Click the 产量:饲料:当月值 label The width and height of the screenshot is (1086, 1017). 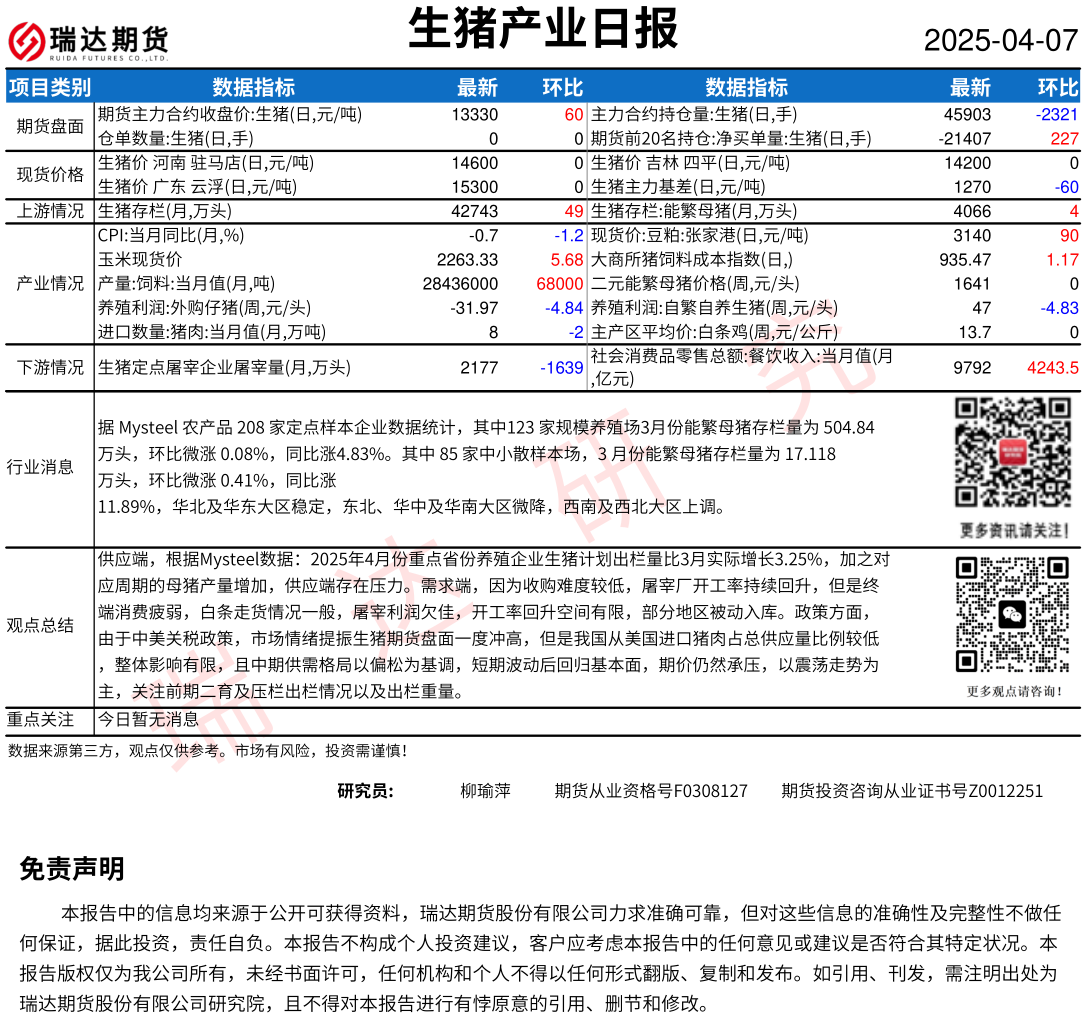click(x=186, y=284)
